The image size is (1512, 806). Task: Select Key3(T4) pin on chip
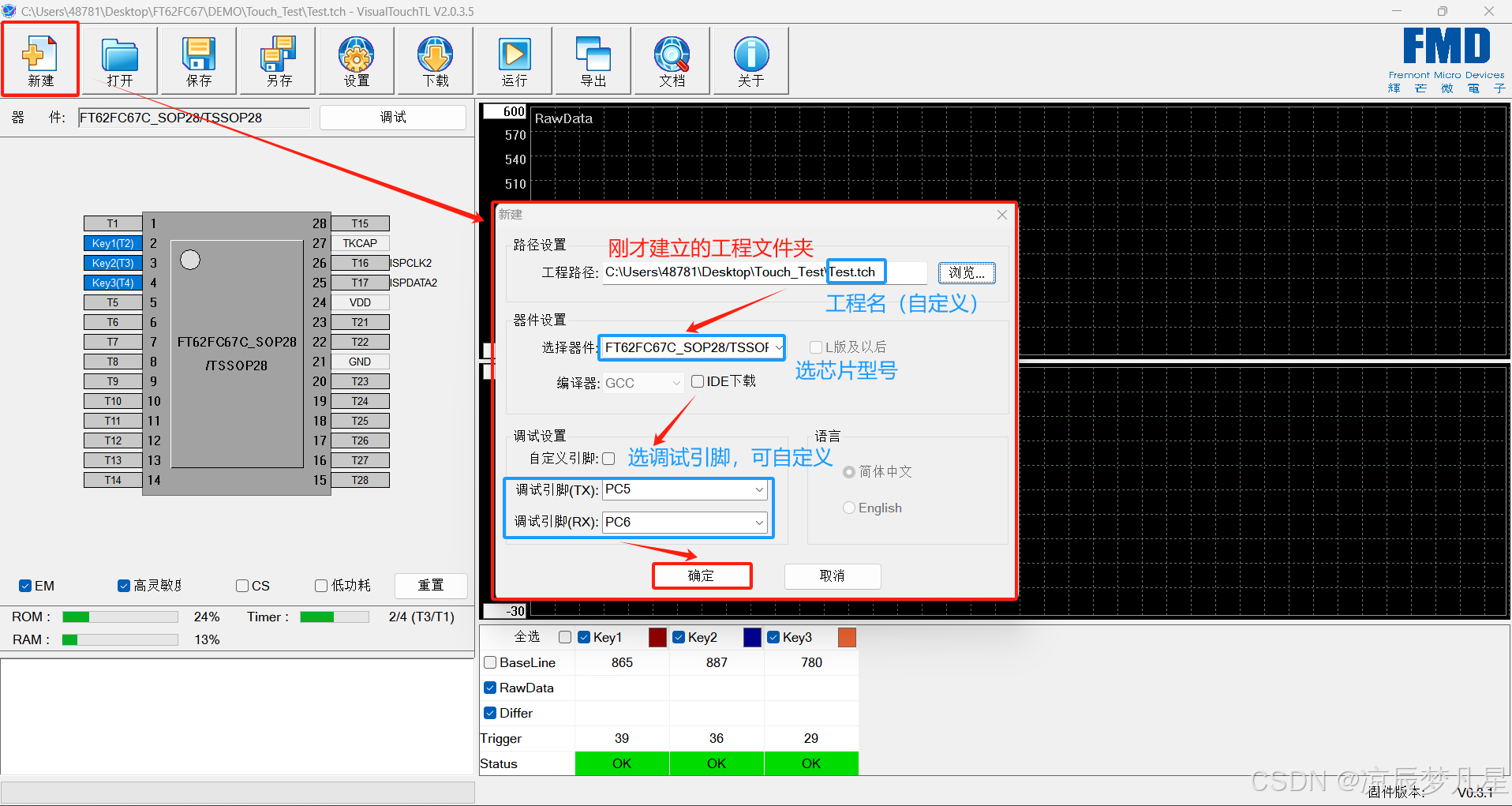(x=113, y=283)
